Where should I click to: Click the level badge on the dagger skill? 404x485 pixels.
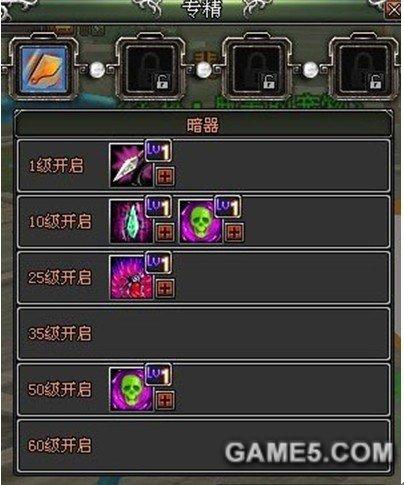point(159,151)
